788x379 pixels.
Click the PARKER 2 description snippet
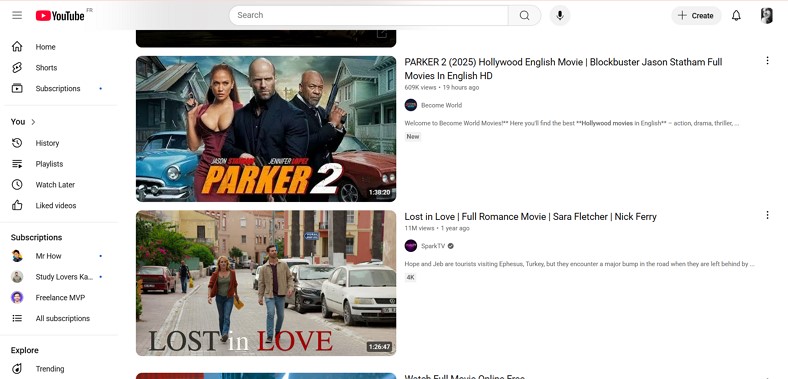(x=571, y=123)
